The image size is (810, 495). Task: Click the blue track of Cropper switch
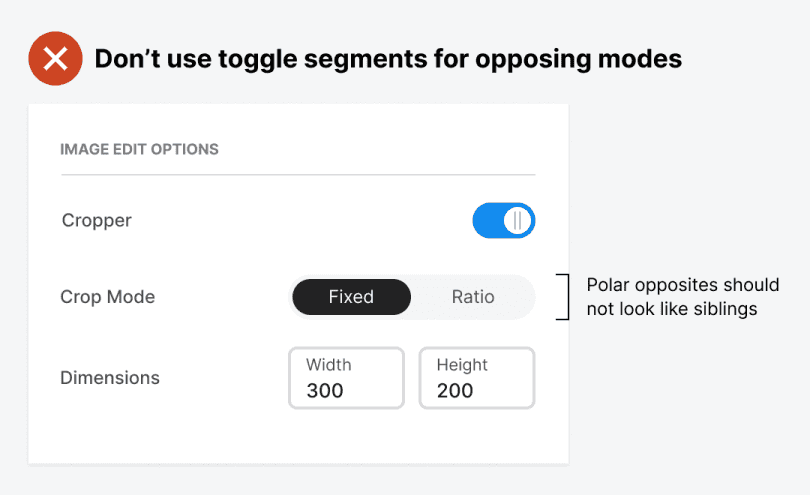point(488,221)
